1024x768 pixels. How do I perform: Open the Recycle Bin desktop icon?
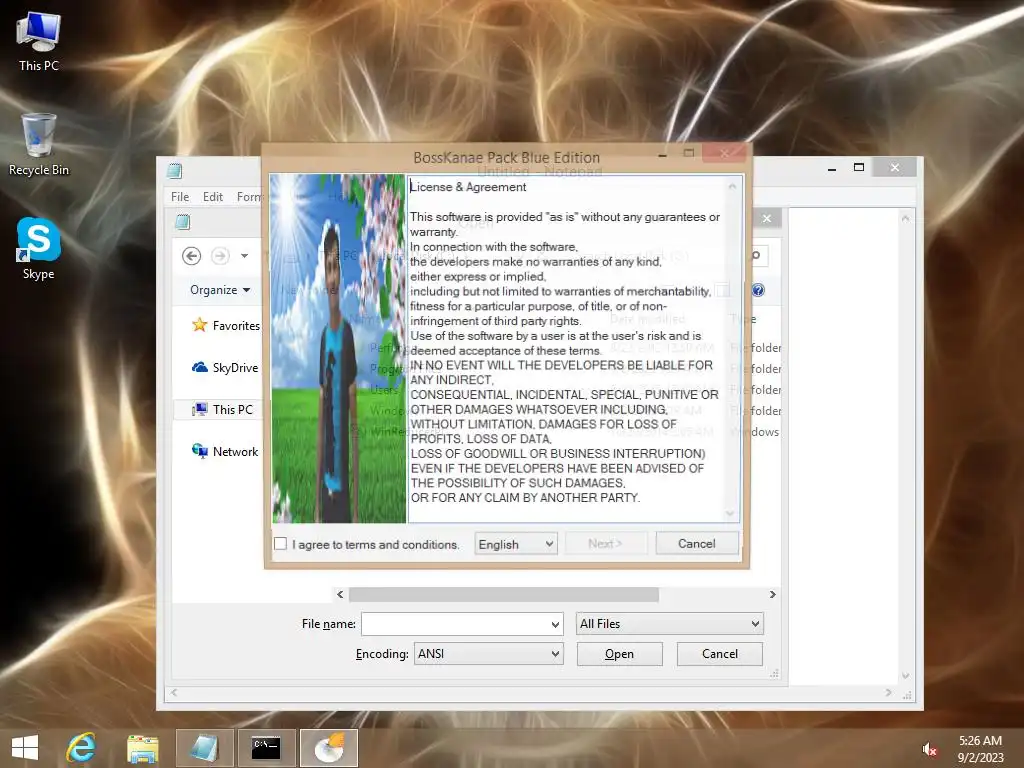(x=39, y=145)
